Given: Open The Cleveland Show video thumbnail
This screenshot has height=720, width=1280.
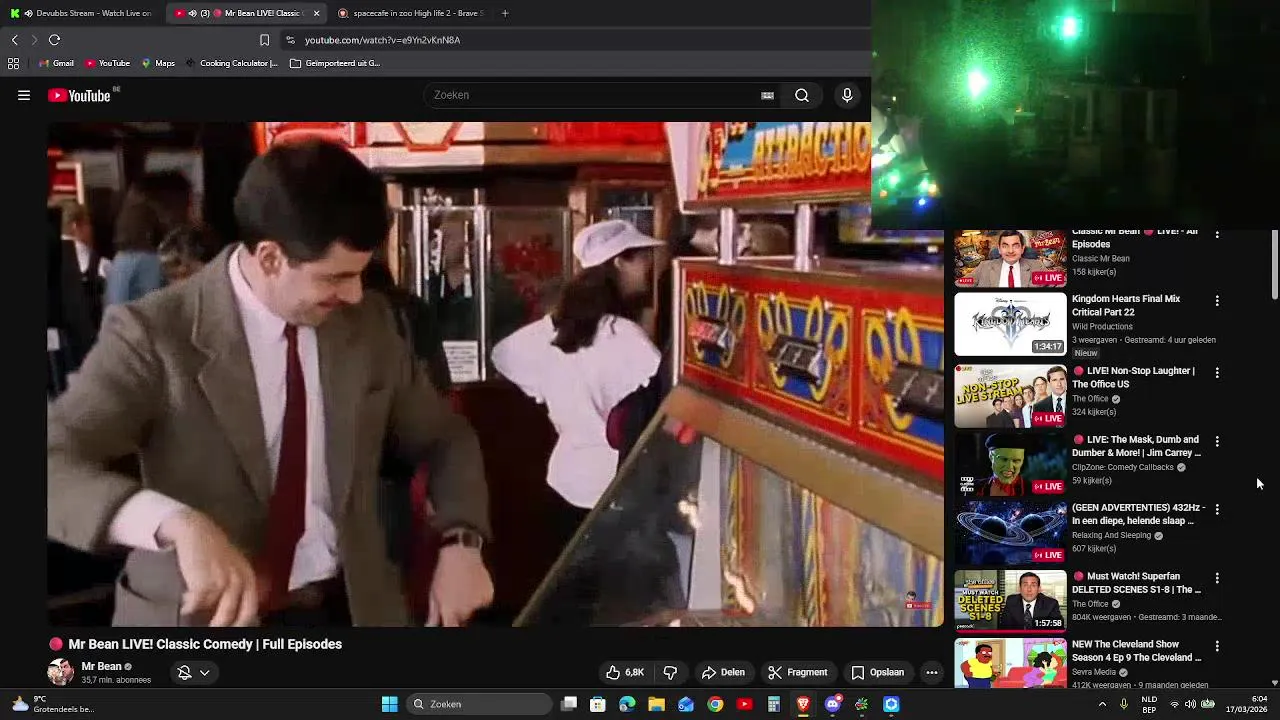Looking at the screenshot, I should 1010,663.
